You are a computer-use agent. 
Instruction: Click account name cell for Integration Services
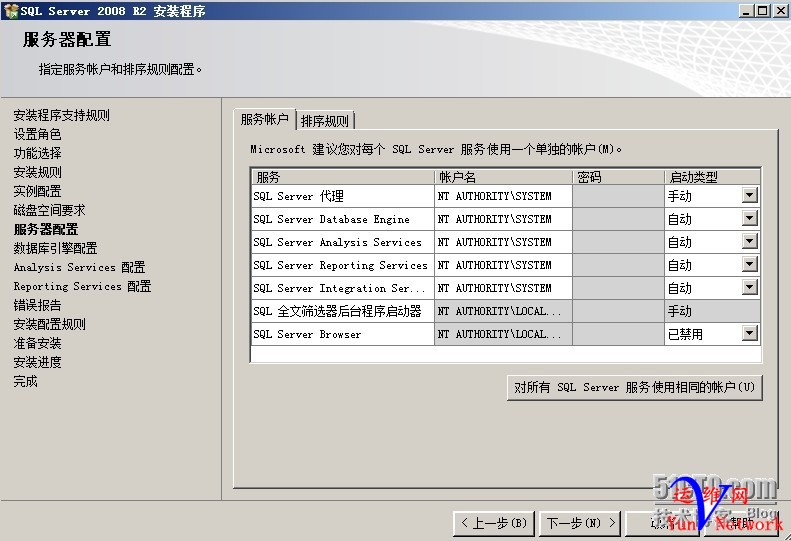point(503,288)
